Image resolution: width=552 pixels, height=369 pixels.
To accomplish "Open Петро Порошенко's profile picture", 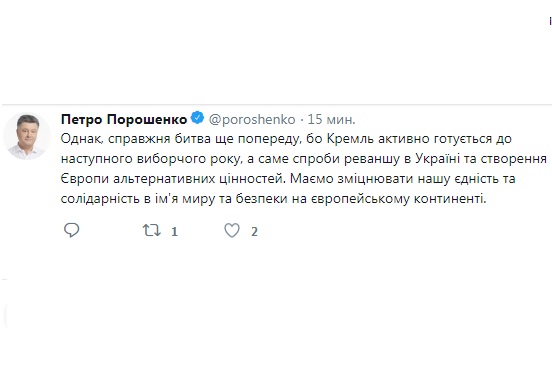I will click(x=27, y=136).
